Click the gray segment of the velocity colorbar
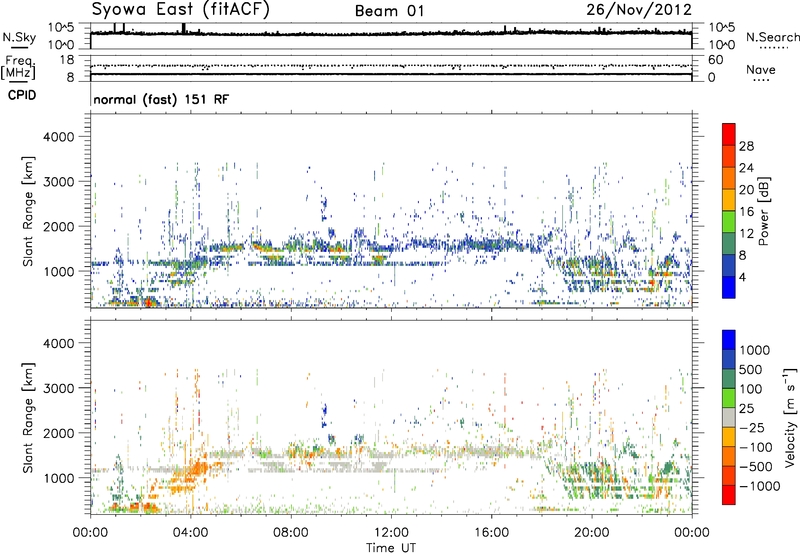 (729, 417)
